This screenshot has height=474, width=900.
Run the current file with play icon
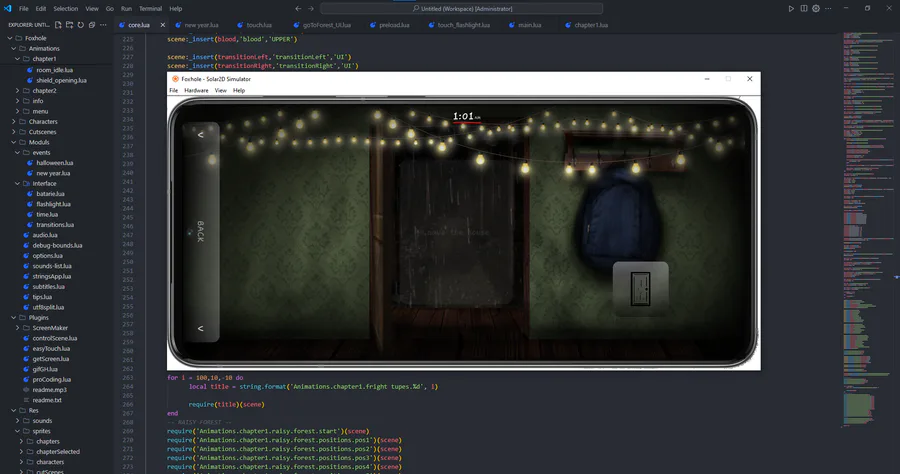791,9
